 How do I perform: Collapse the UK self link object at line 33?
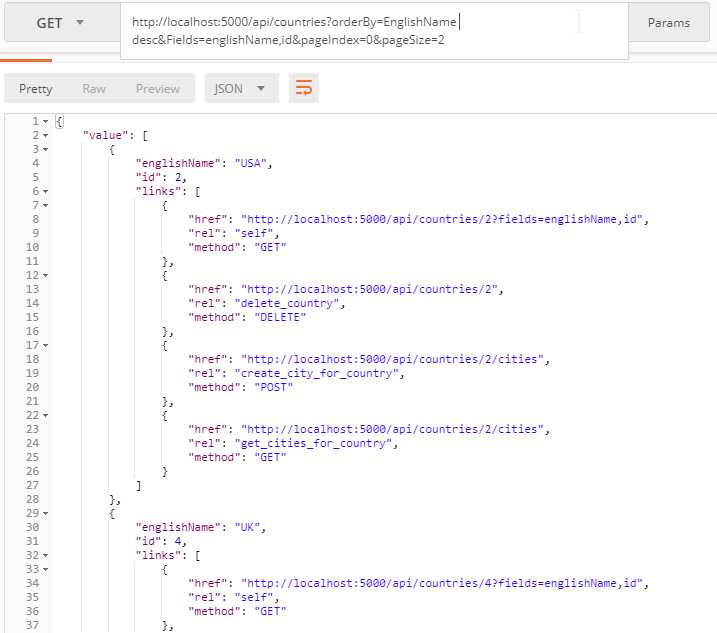46,570
